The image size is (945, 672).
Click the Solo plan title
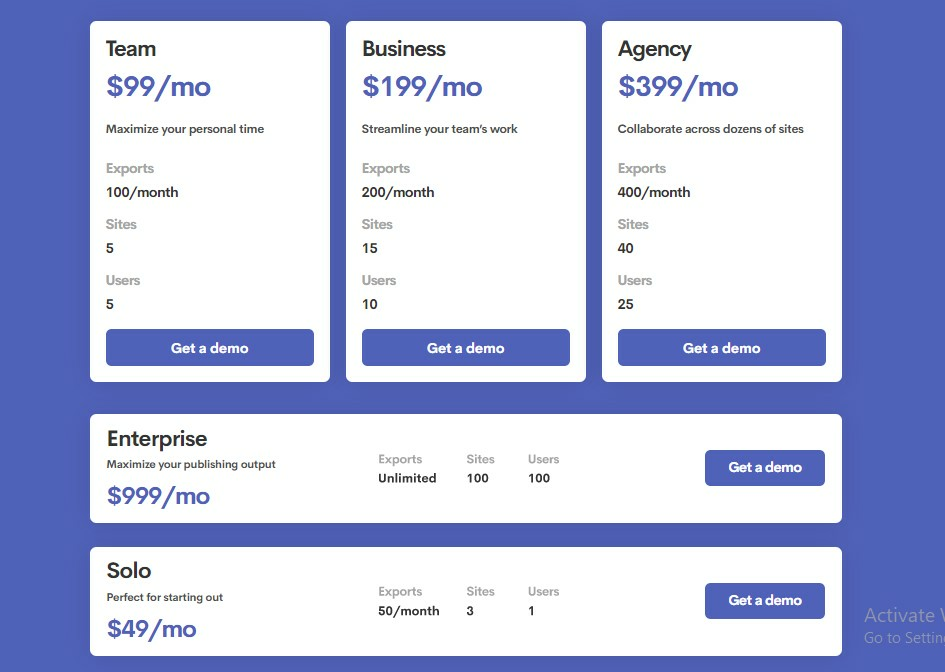pos(129,571)
